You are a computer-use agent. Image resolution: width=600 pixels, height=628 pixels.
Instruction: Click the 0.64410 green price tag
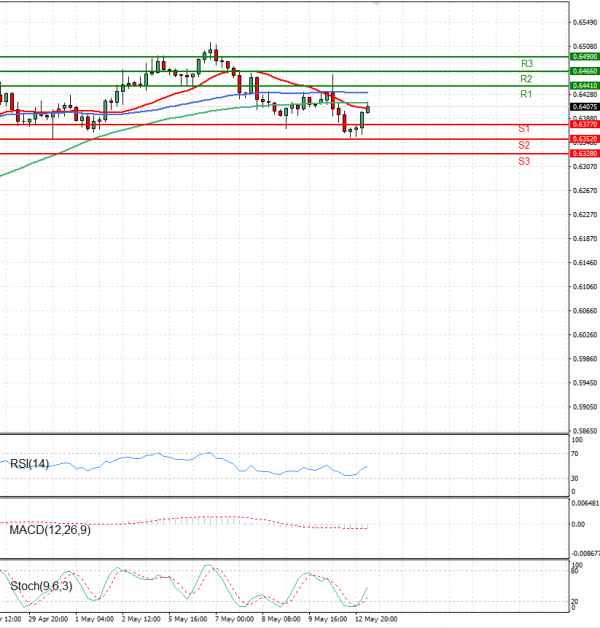[x=584, y=87]
